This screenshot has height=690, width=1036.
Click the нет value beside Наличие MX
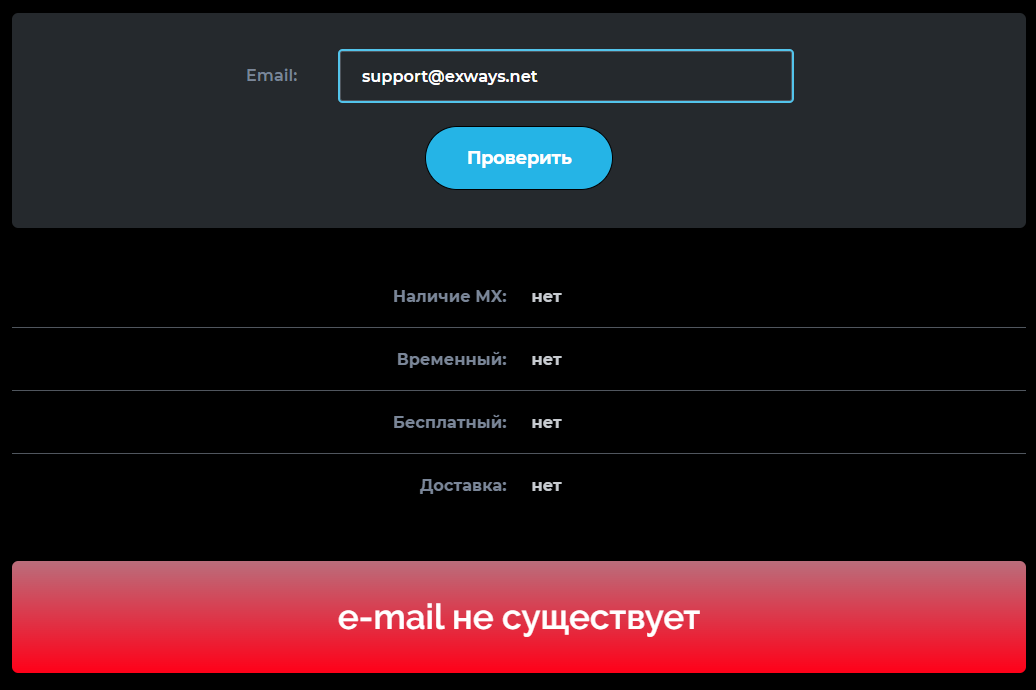546,297
